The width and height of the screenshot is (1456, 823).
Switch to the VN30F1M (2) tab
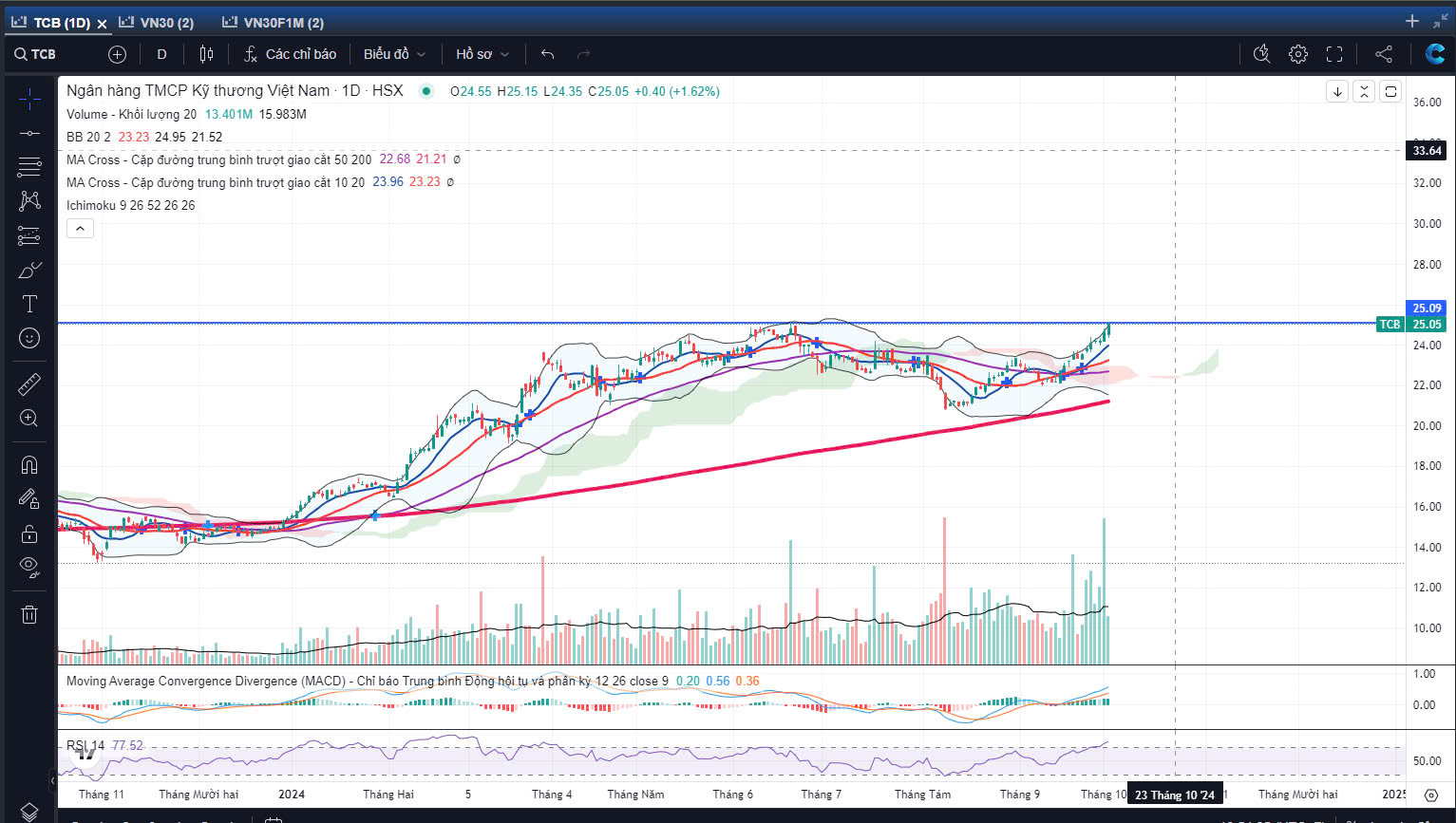[x=274, y=23]
